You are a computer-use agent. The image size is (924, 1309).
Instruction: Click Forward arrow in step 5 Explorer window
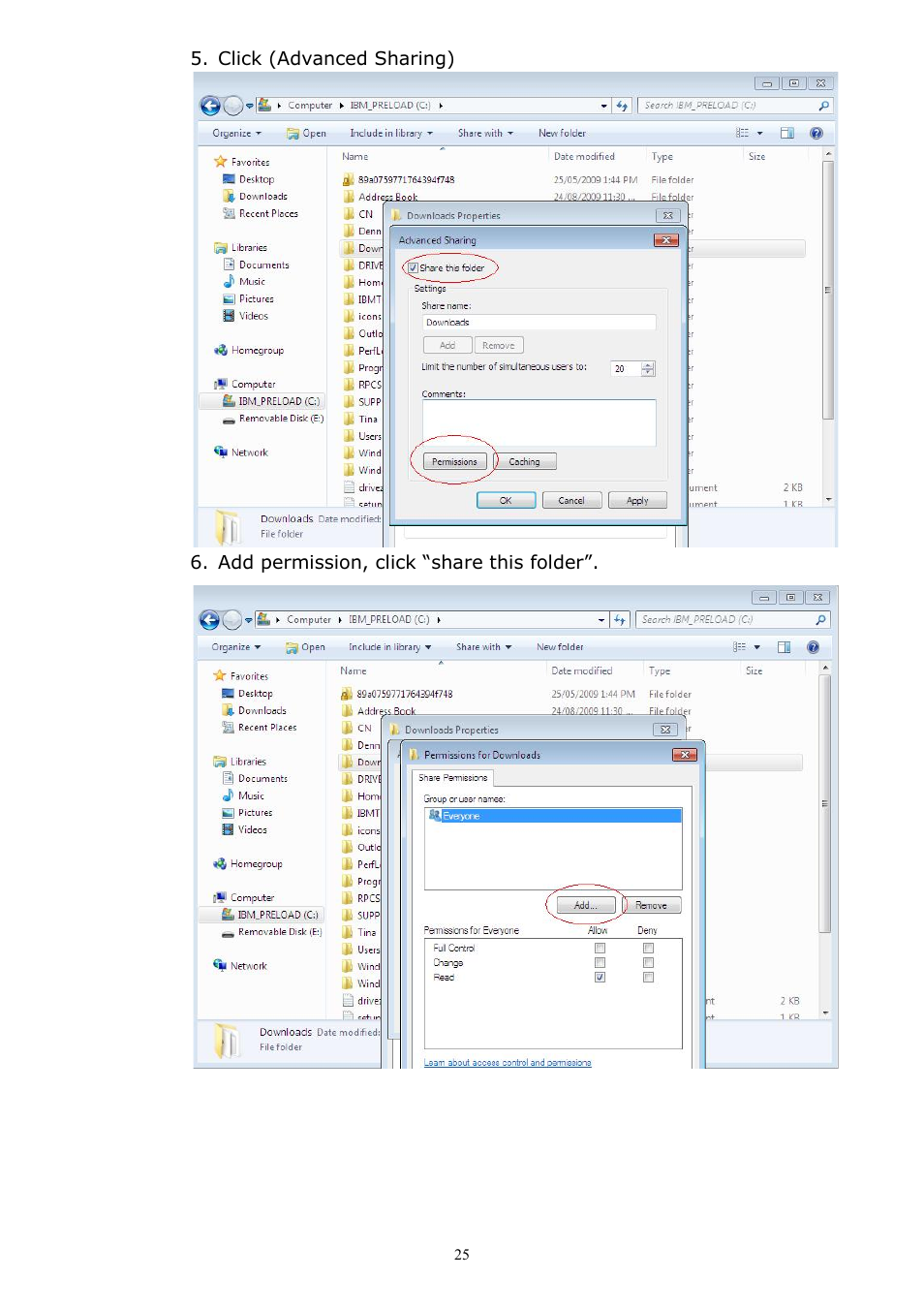(x=233, y=106)
